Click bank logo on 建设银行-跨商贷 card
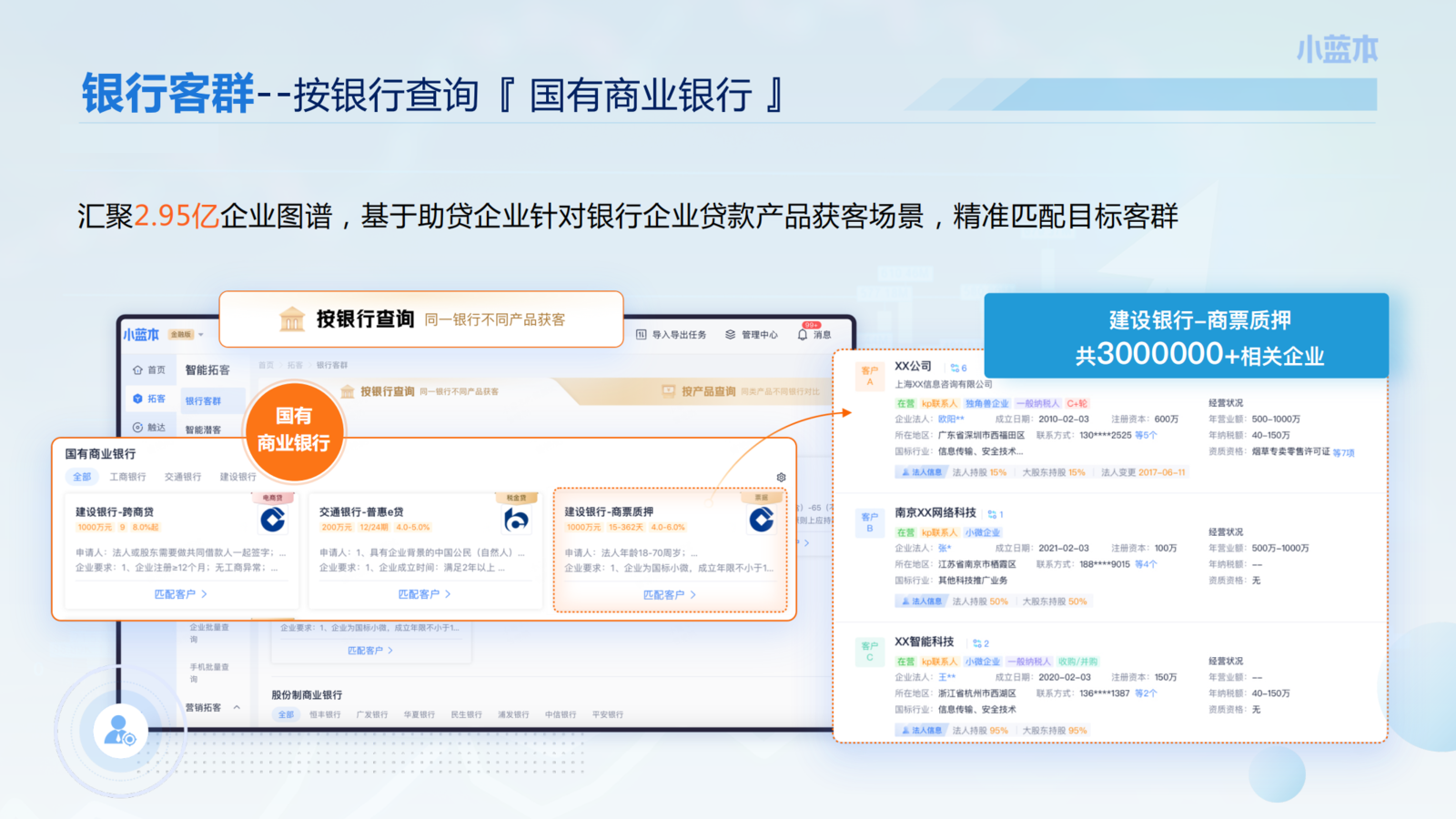1456x819 pixels. coord(273,519)
